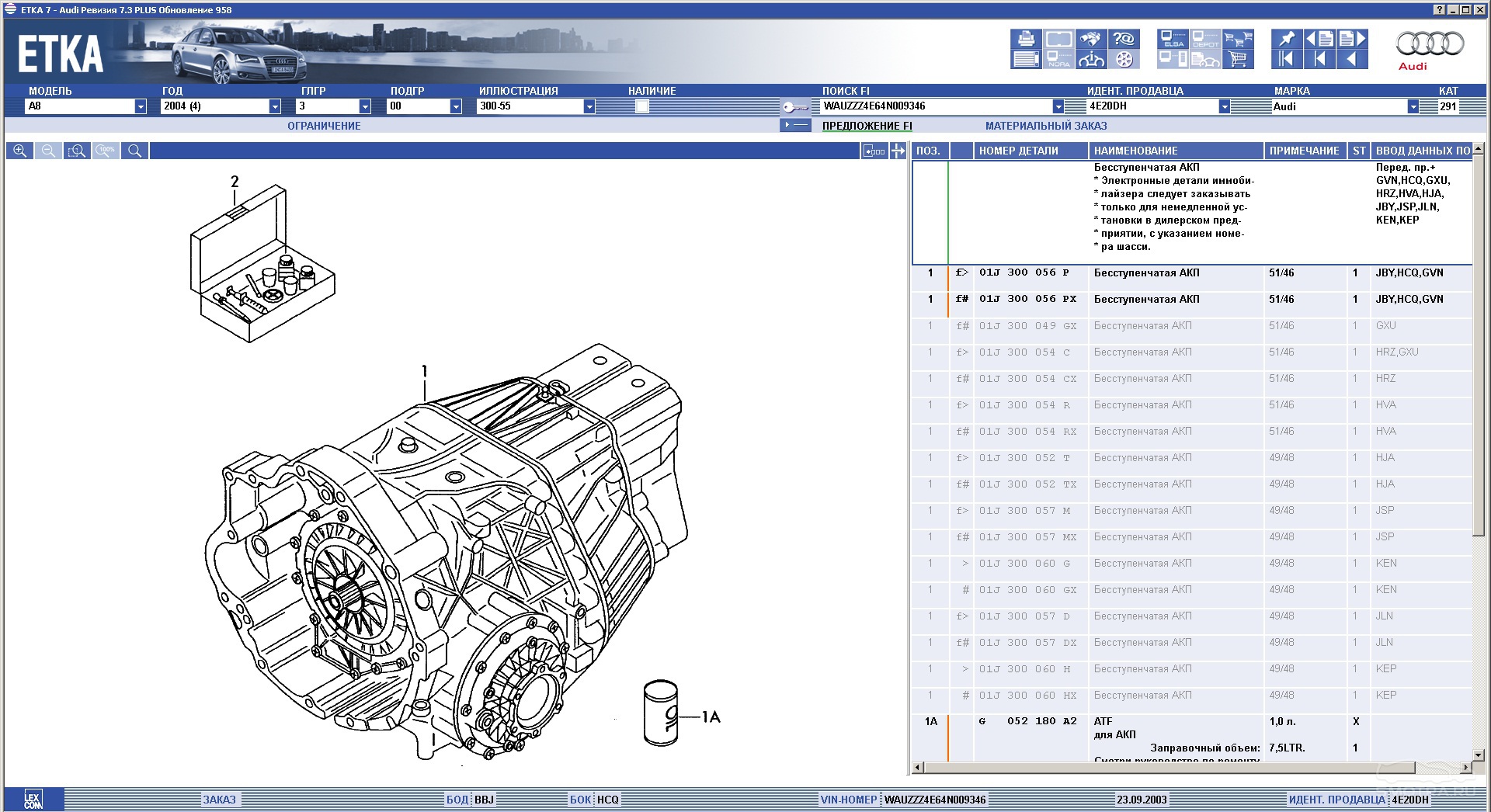Open the car information icon
The image size is (1491, 812).
(x=1090, y=59)
